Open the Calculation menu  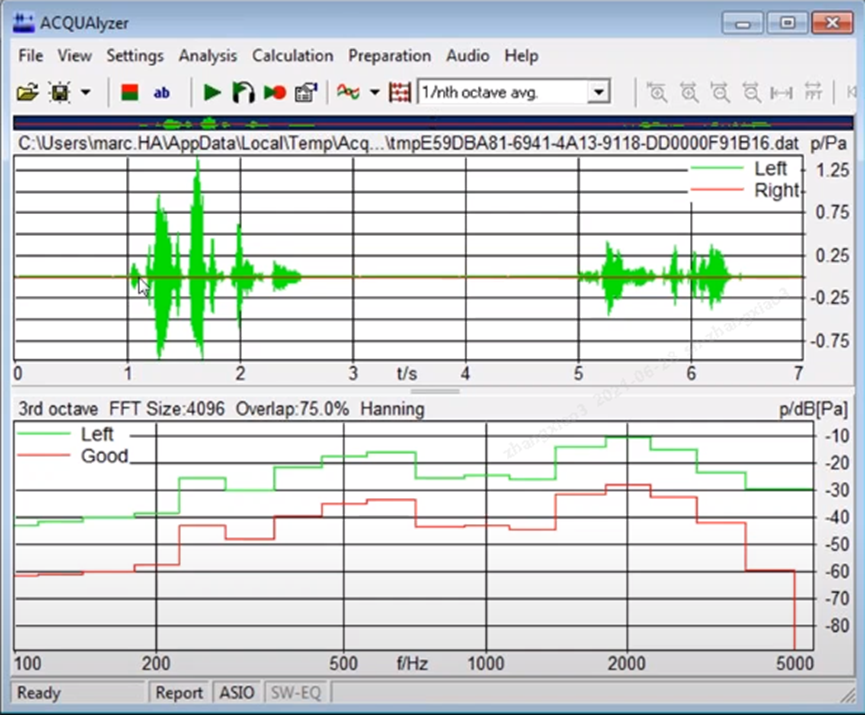[292, 56]
